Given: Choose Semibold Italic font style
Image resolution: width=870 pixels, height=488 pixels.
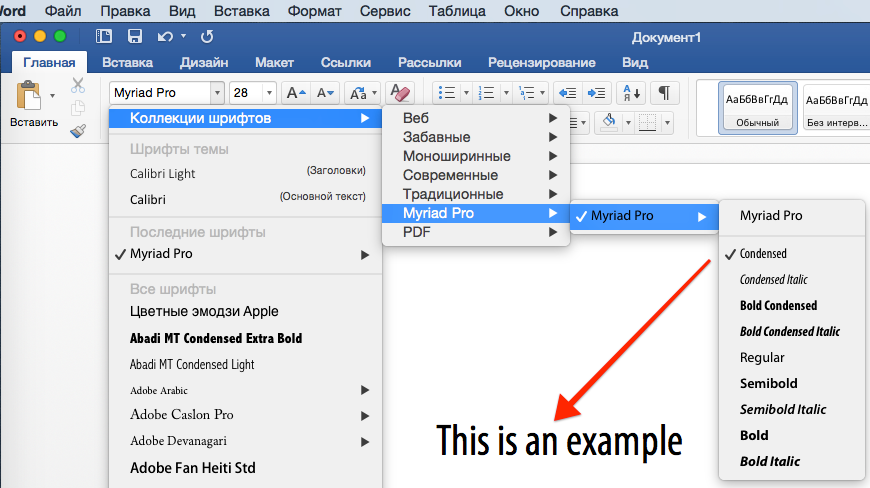Looking at the screenshot, I should pyautogui.click(x=792, y=409).
